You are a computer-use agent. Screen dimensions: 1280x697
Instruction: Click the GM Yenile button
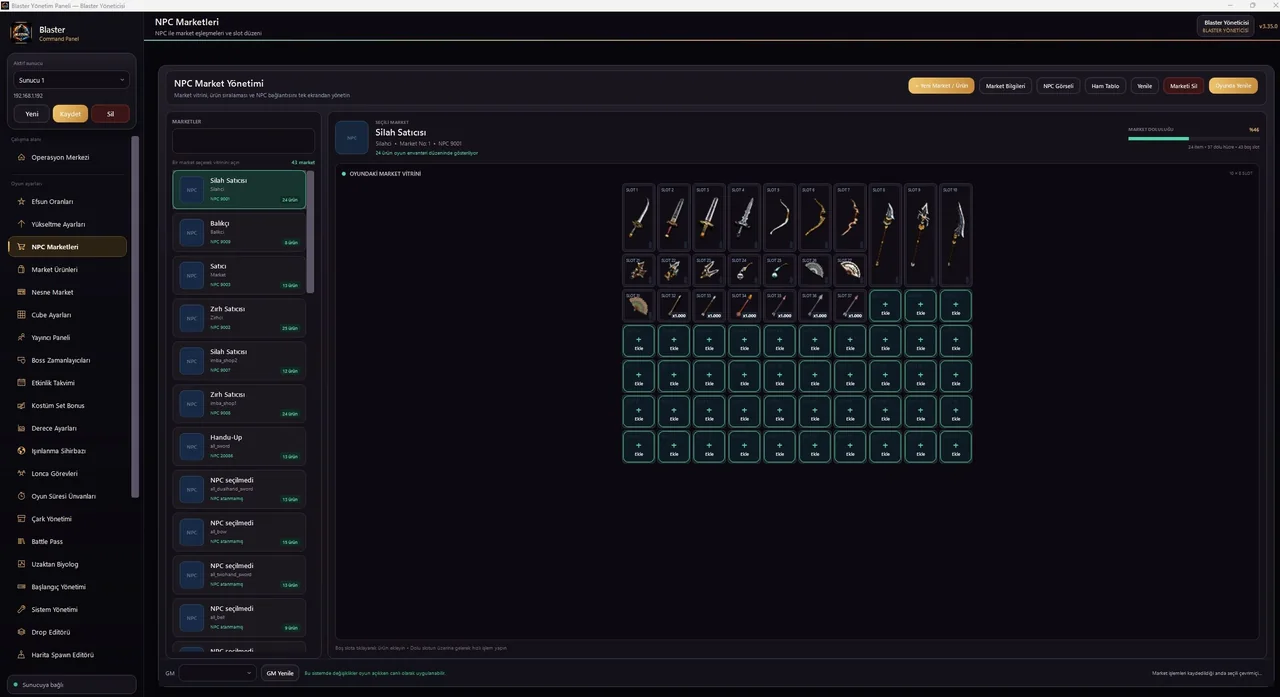(279, 673)
